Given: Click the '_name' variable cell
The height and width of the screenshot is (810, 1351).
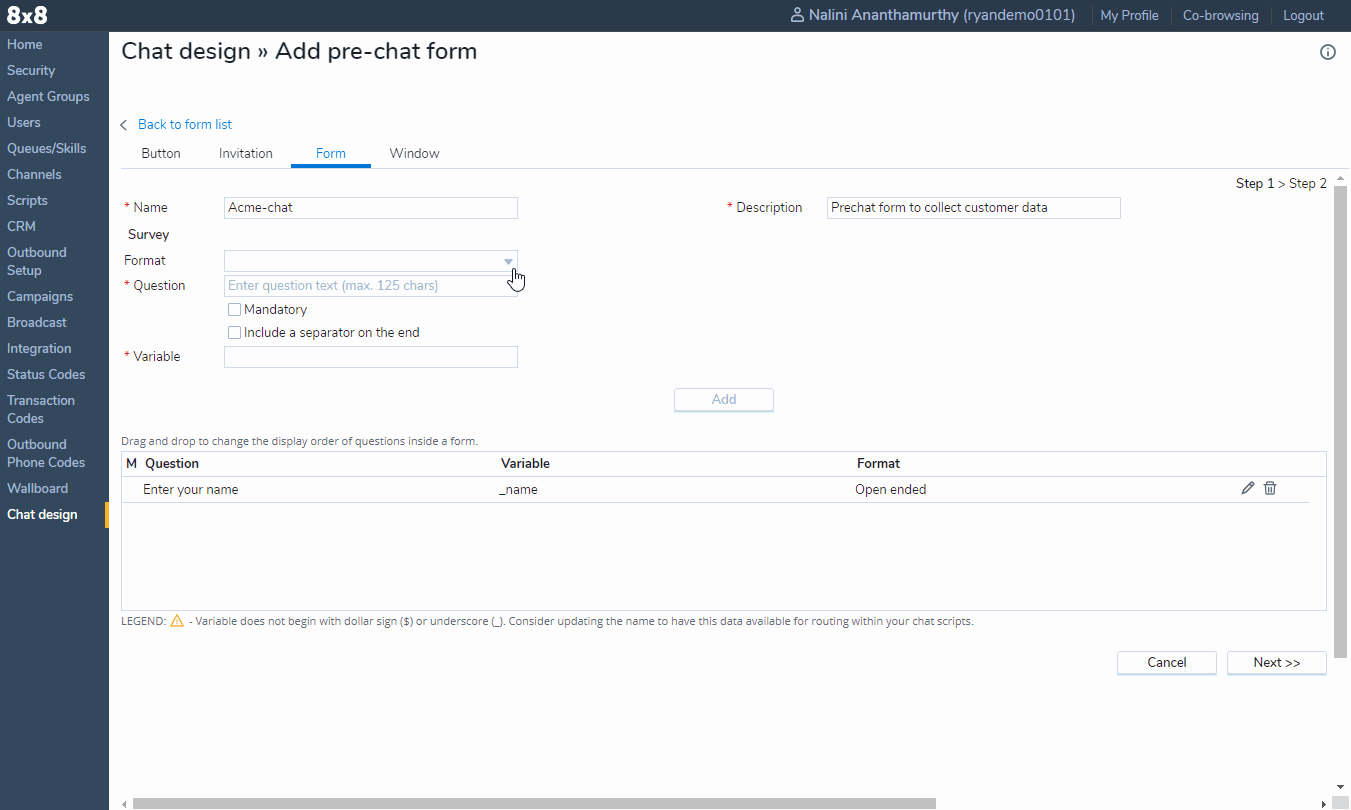Looking at the screenshot, I should [x=518, y=490].
